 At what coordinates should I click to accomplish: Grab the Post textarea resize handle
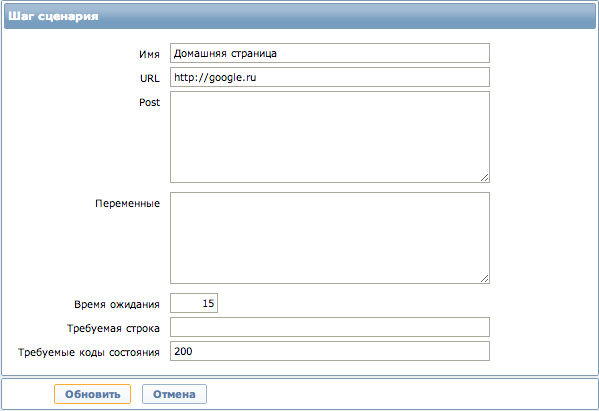[484, 178]
